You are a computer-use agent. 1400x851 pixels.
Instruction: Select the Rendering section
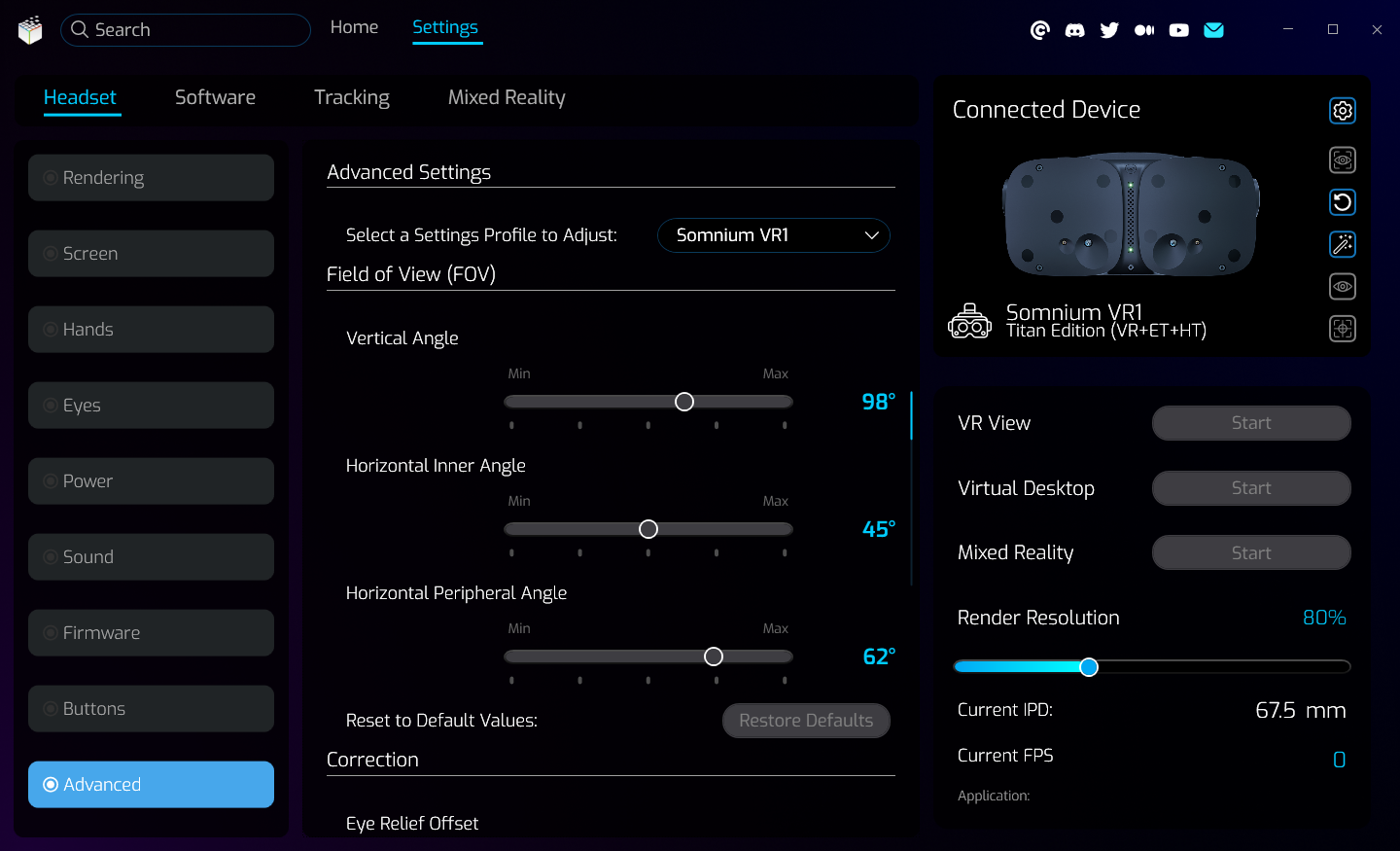pyautogui.click(x=151, y=178)
